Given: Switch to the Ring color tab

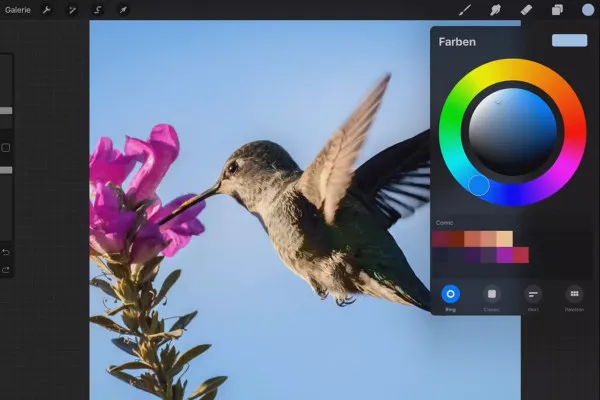Looking at the screenshot, I should pyautogui.click(x=450, y=294).
